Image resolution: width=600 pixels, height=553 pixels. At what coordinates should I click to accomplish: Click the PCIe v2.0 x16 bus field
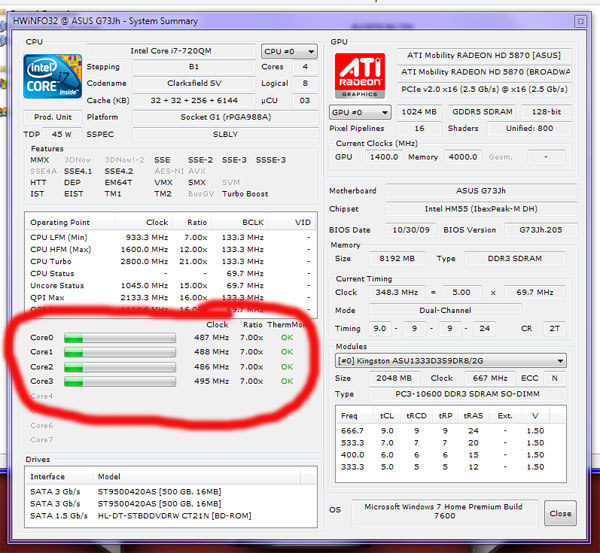(x=484, y=89)
